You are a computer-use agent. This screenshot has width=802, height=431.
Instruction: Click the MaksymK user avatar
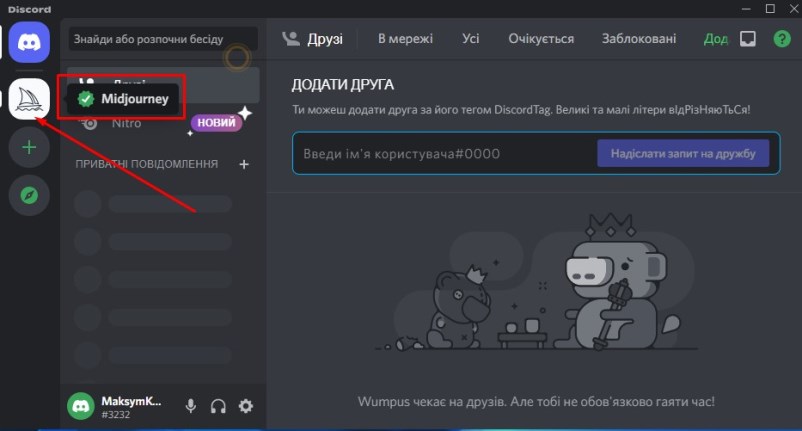tap(81, 406)
